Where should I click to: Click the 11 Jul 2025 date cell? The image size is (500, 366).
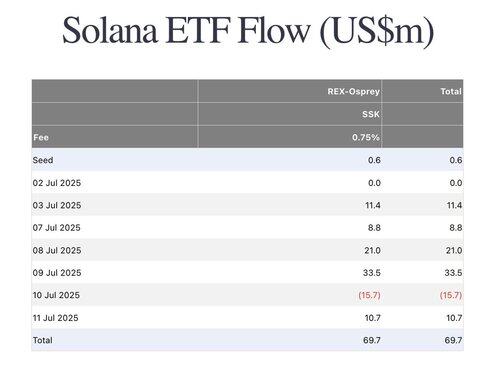[x=55, y=318]
